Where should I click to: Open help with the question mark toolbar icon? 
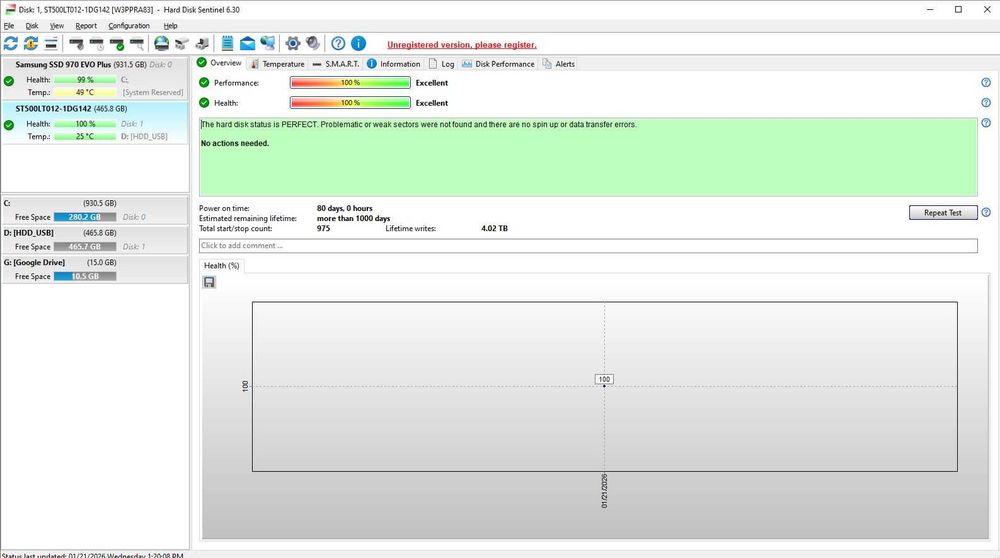pyautogui.click(x=338, y=43)
